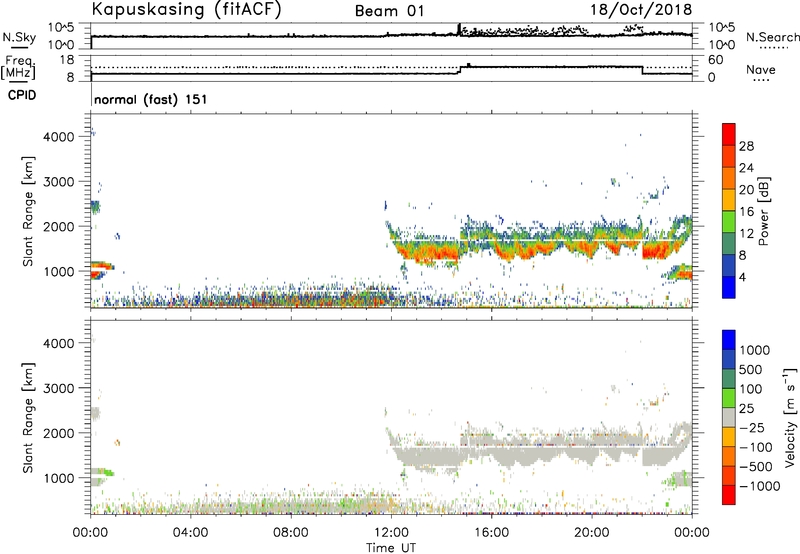Screen dimensions: 800x554
Task: Click the '4000' tick on velocity panel
Action: (x=58, y=343)
